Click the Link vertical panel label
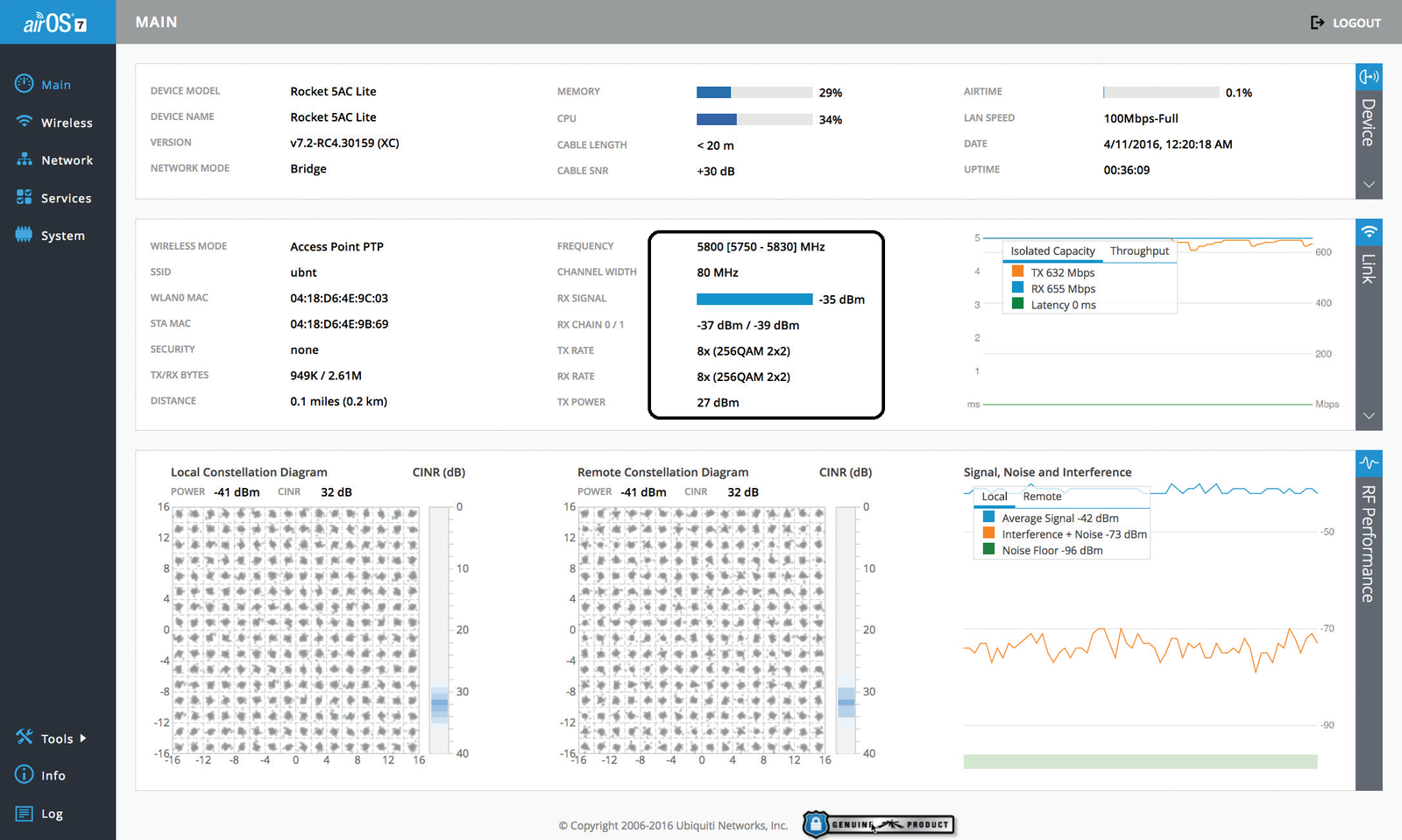1402x840 pixels. [1368, 268]
